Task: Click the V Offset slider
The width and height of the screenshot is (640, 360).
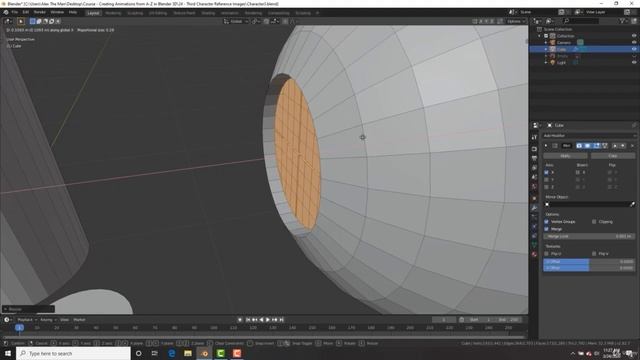Action: pyautogui.click(x=589, y=268)
